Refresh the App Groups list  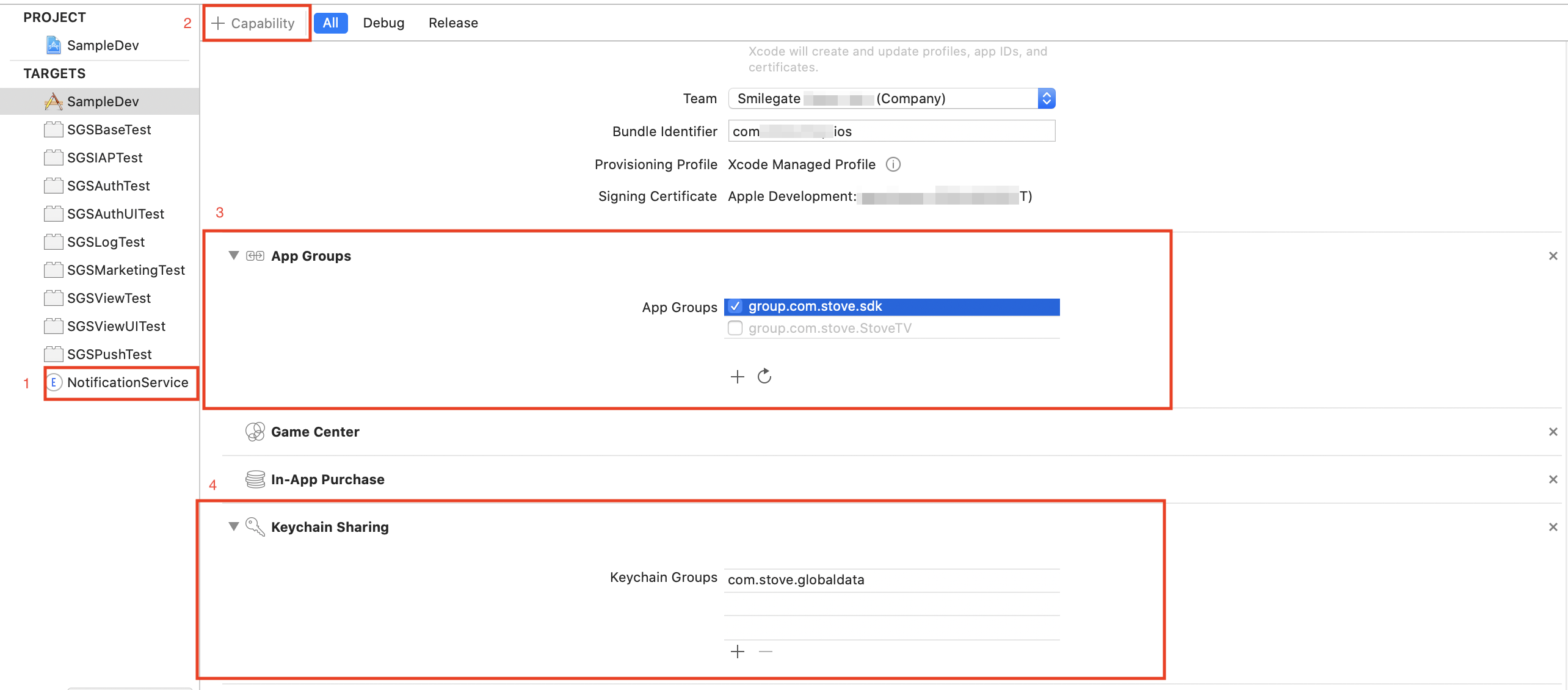coord(764,376)
